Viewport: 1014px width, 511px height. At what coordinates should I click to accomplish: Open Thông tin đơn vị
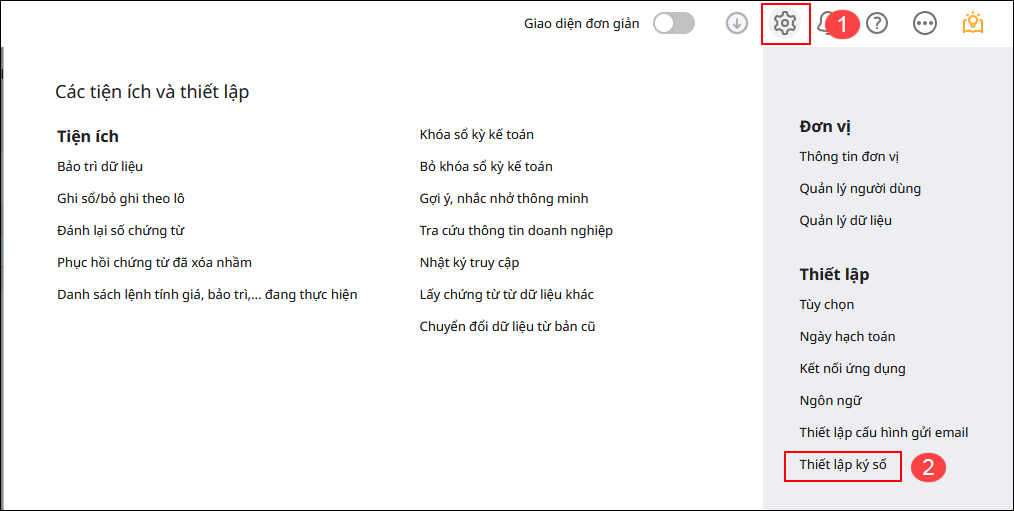click(849, 157)
